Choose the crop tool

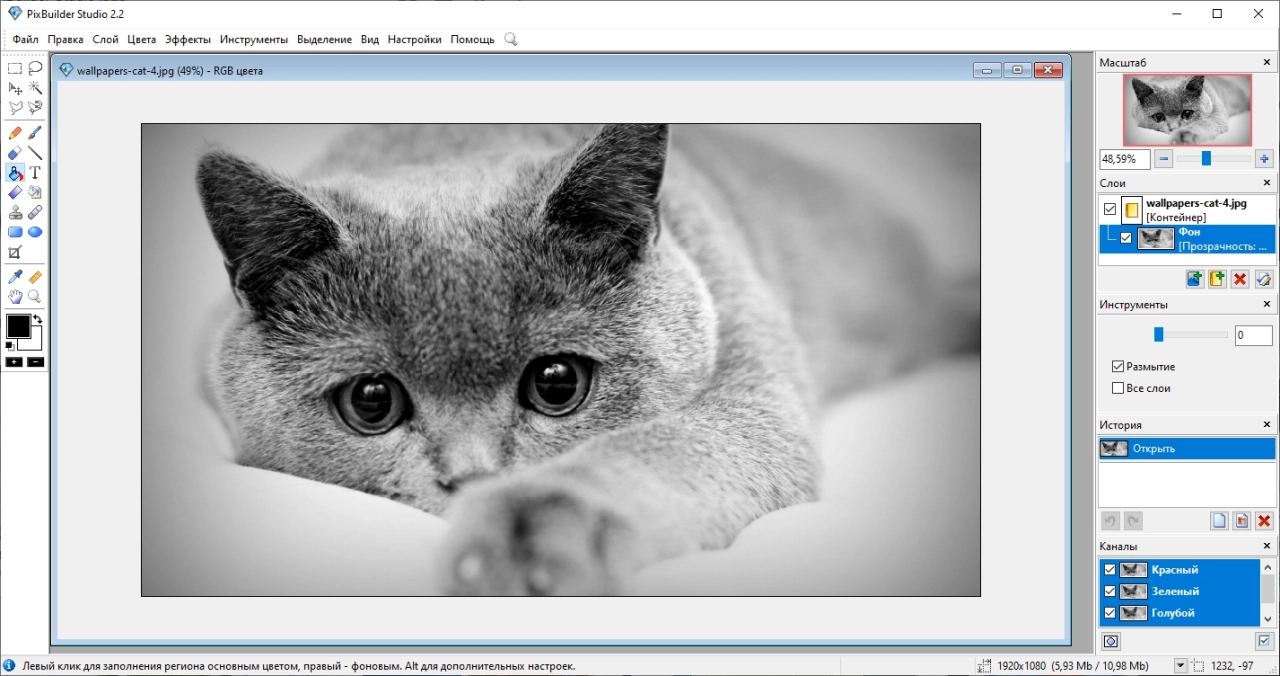[x=15, y=252]
